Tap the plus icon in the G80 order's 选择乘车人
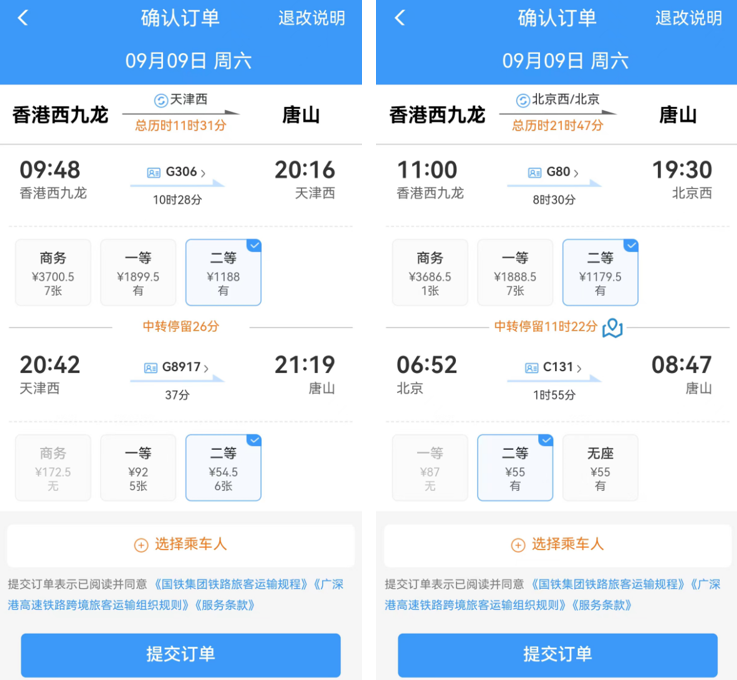 click(517, 545)
